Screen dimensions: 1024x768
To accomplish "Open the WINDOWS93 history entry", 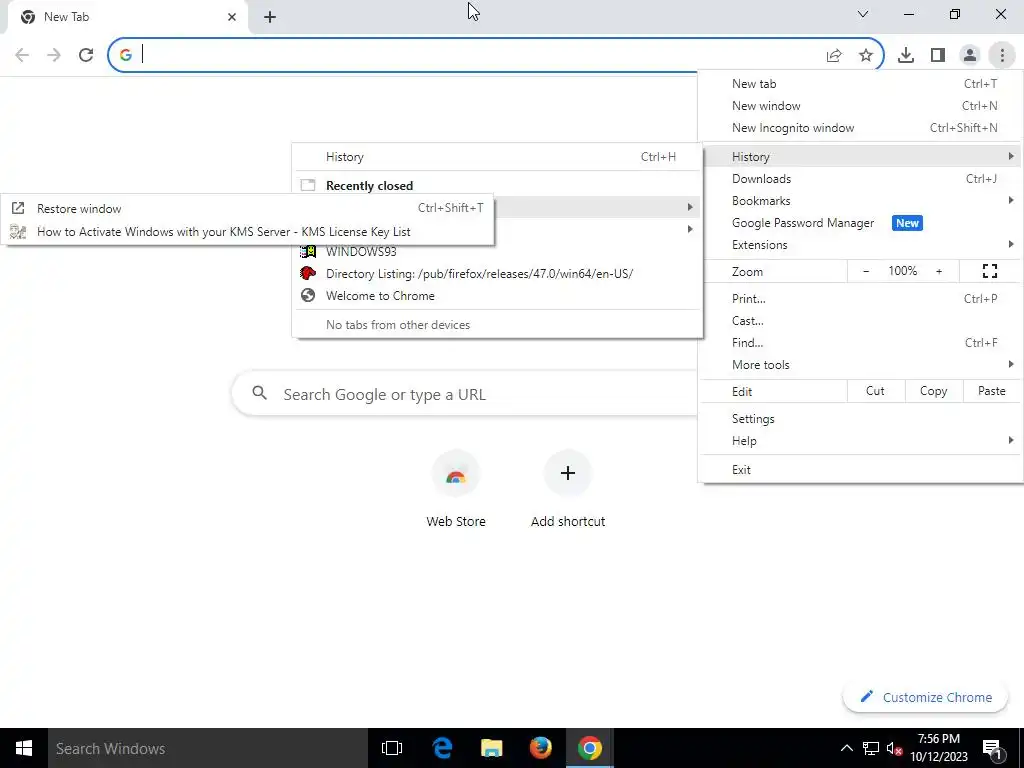I will click(498, 252).
